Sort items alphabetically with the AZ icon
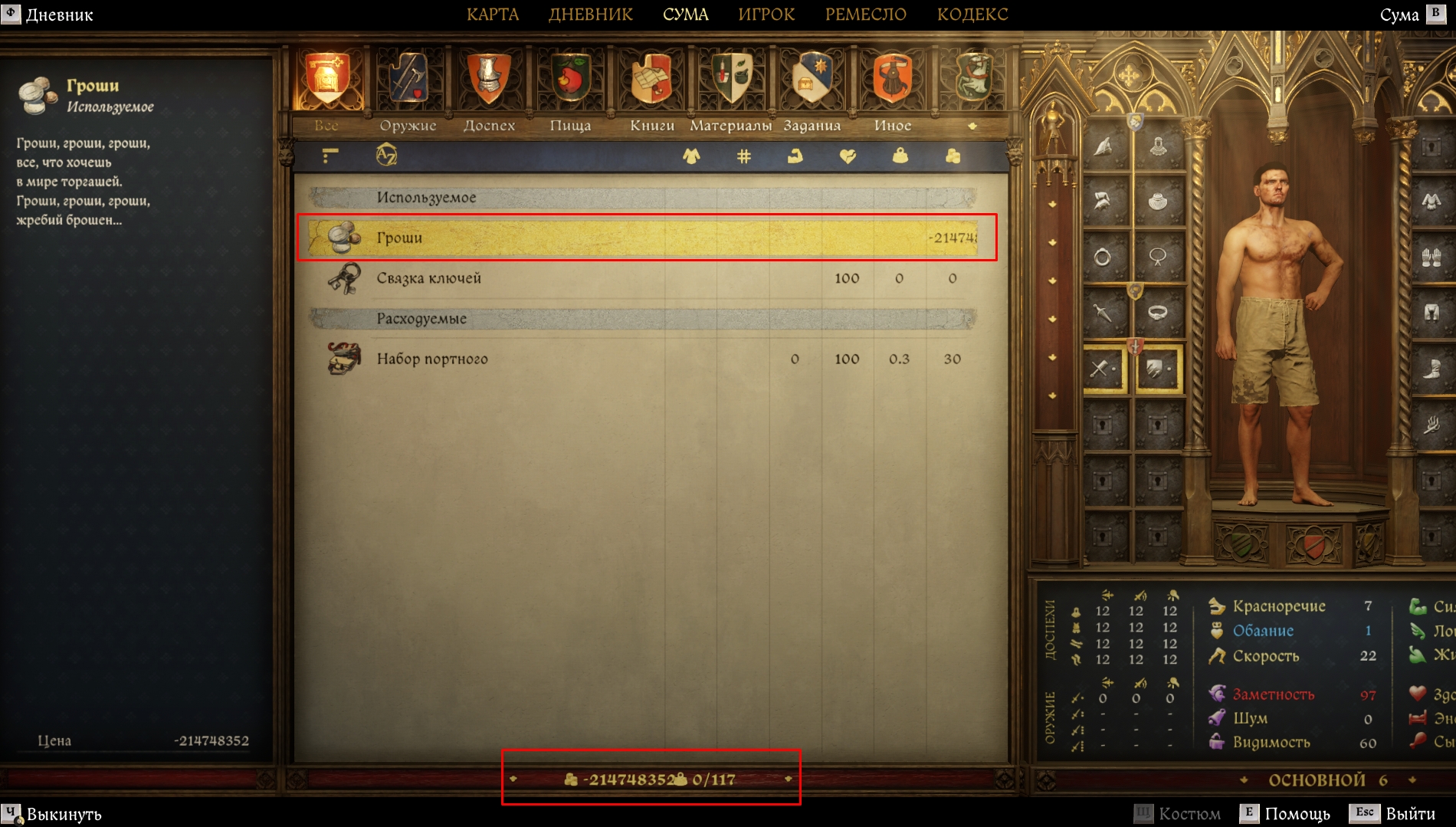The width and height of the screenshot is (1456, 827). pos(386,156)
